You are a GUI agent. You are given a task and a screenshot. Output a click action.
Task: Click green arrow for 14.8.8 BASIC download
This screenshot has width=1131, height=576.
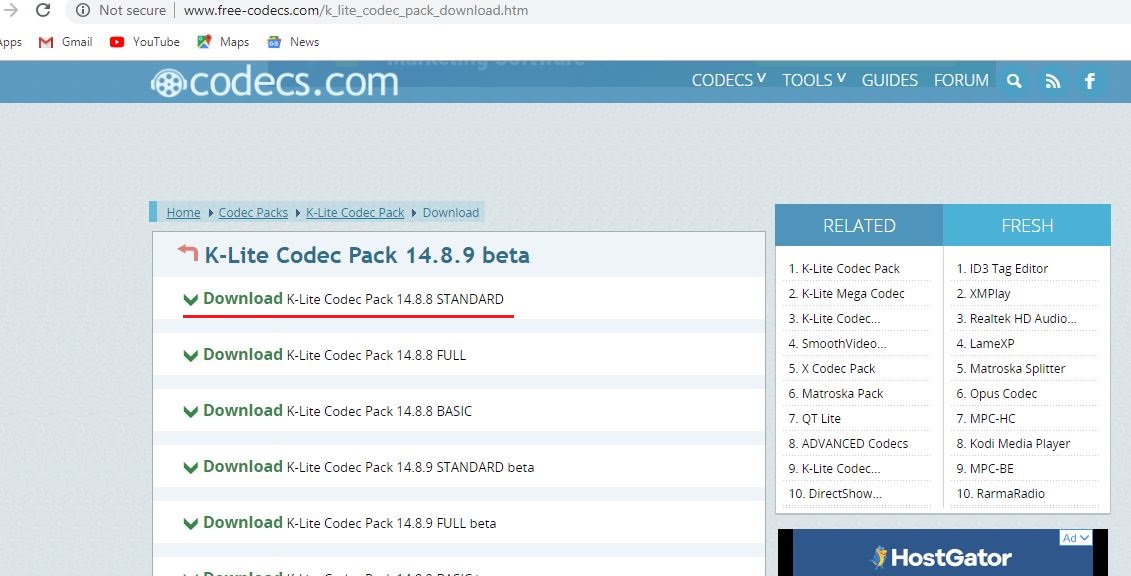click(x=190, y=412)
